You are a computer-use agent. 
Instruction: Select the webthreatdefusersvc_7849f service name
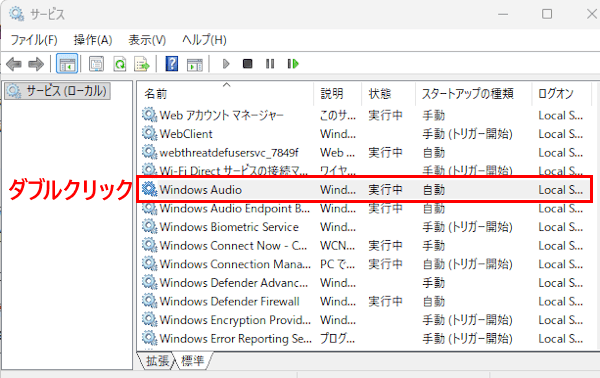click(x=229, y=152)
